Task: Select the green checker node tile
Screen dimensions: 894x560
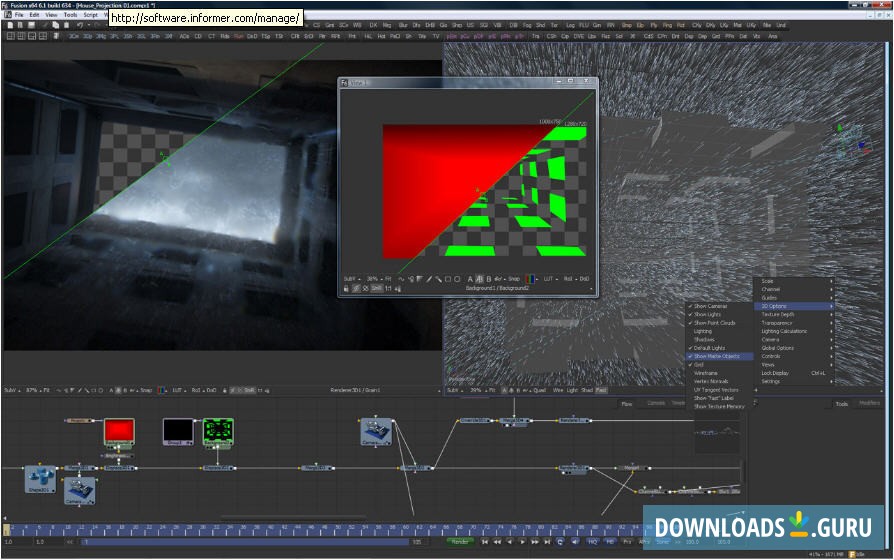Action: coord(218,431)
